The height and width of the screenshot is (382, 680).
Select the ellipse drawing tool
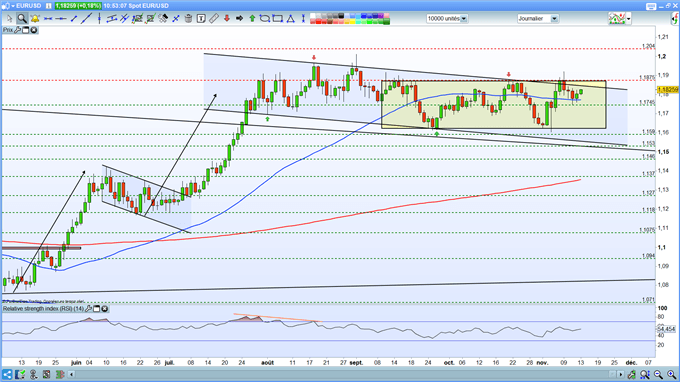(x=265, y=18)
